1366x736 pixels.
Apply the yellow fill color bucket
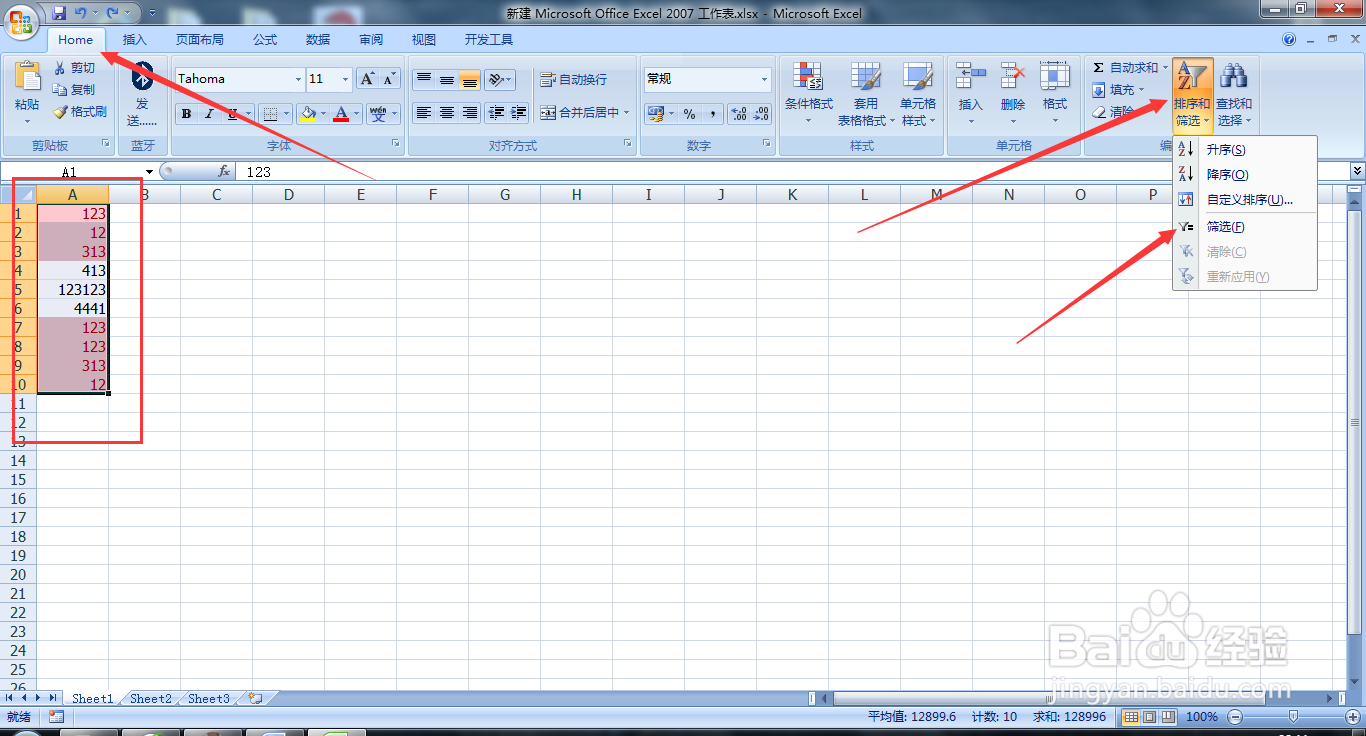[x=307, y=114]
